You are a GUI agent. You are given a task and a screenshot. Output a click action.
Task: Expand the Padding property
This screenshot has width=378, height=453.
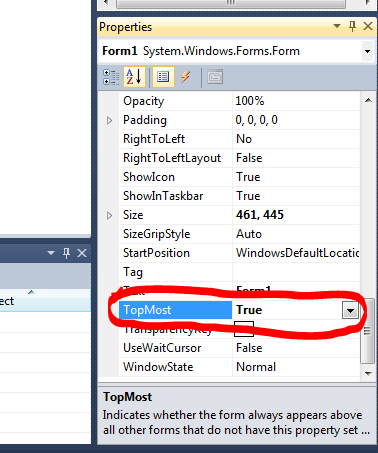pos(109,120)
